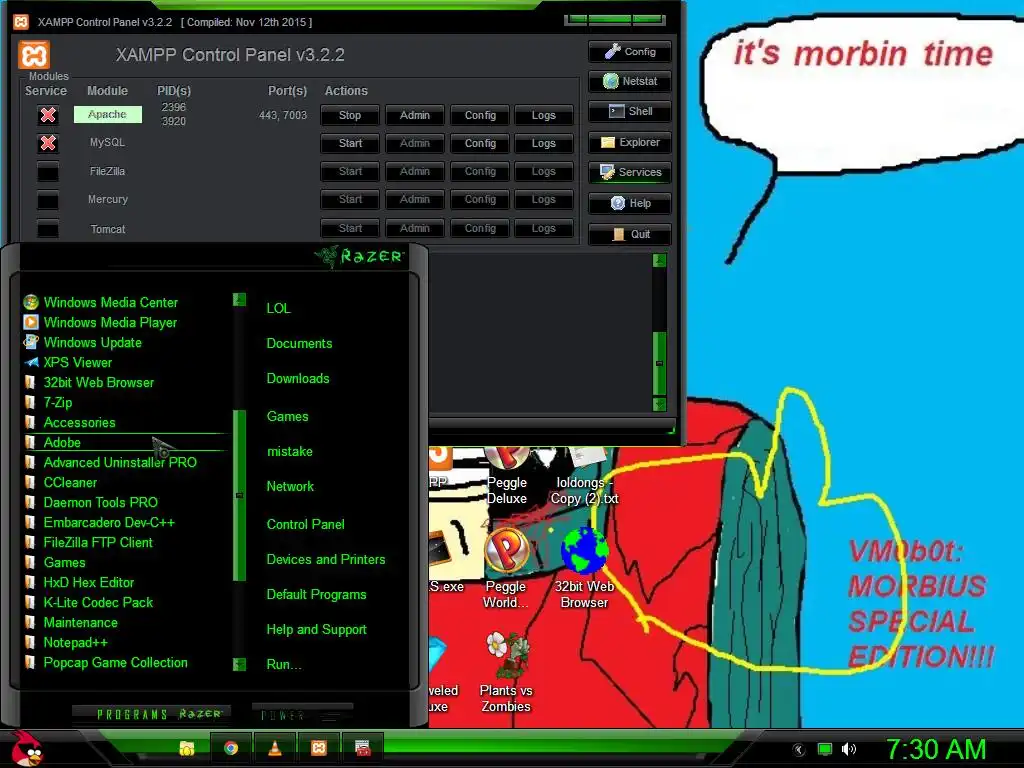Click the XAMPP logo in the control panel header
This screenshot has height=768, width=1024.
click(x=34, y=55)
